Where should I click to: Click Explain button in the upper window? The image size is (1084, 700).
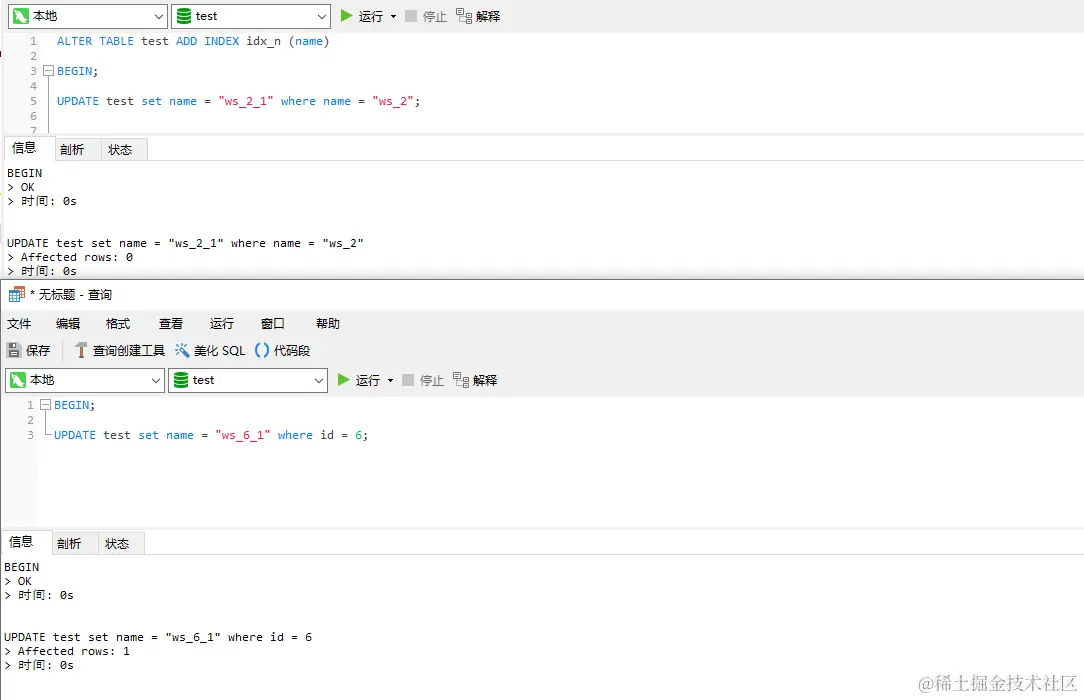(478, 16)
